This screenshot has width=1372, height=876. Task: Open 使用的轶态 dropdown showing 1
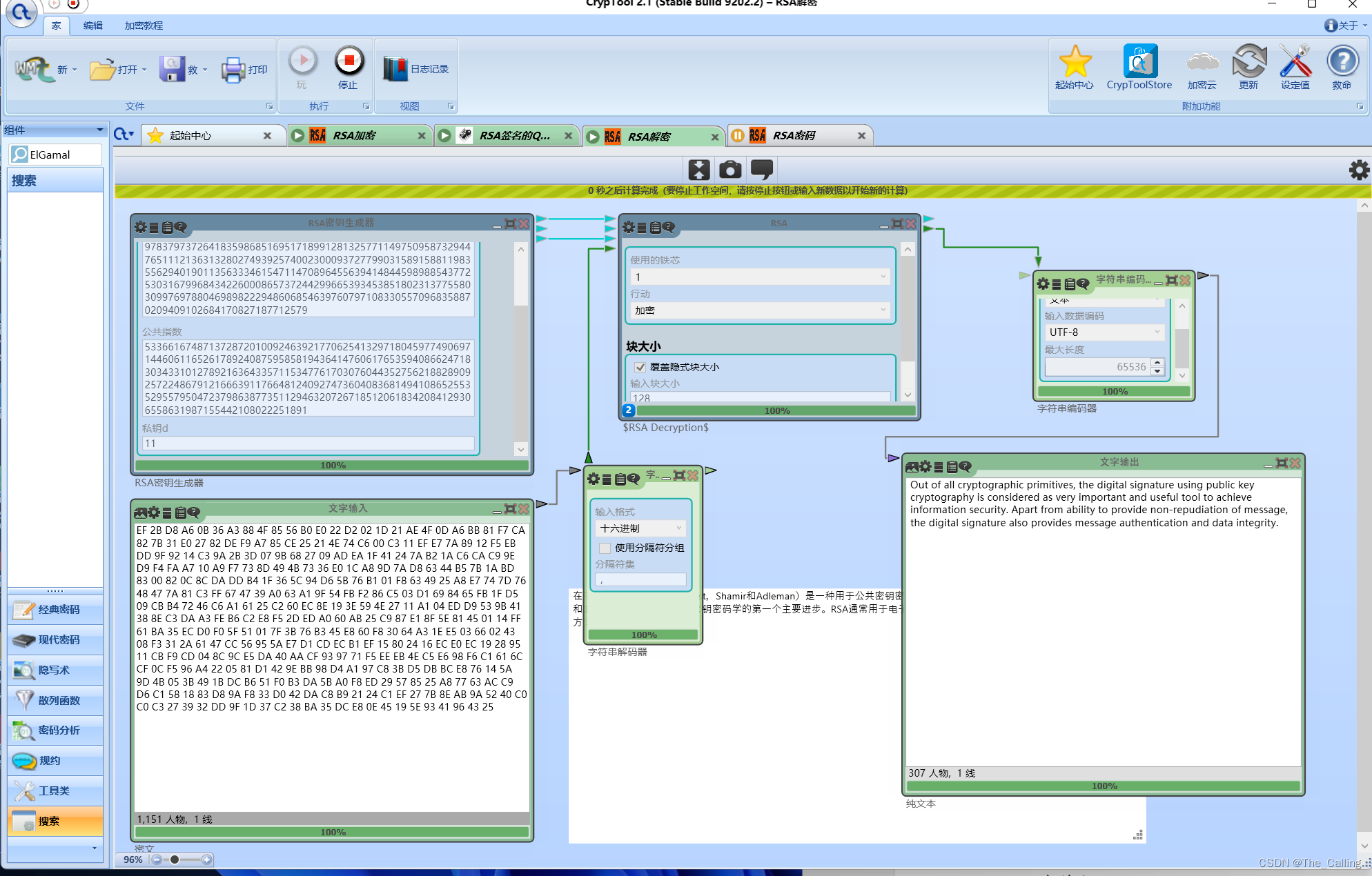[x=760, y=277]
